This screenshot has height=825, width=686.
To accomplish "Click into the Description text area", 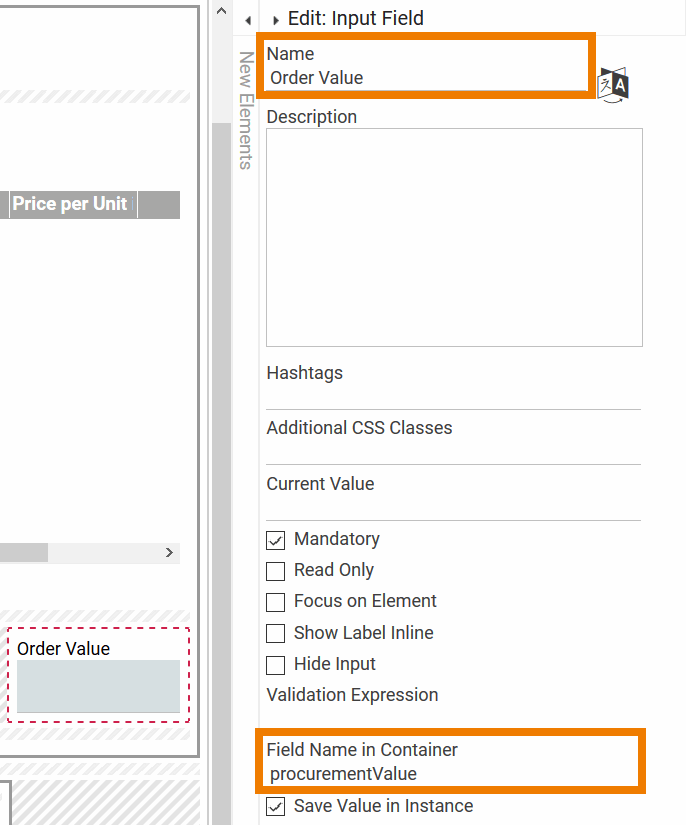I will (454, 237).
